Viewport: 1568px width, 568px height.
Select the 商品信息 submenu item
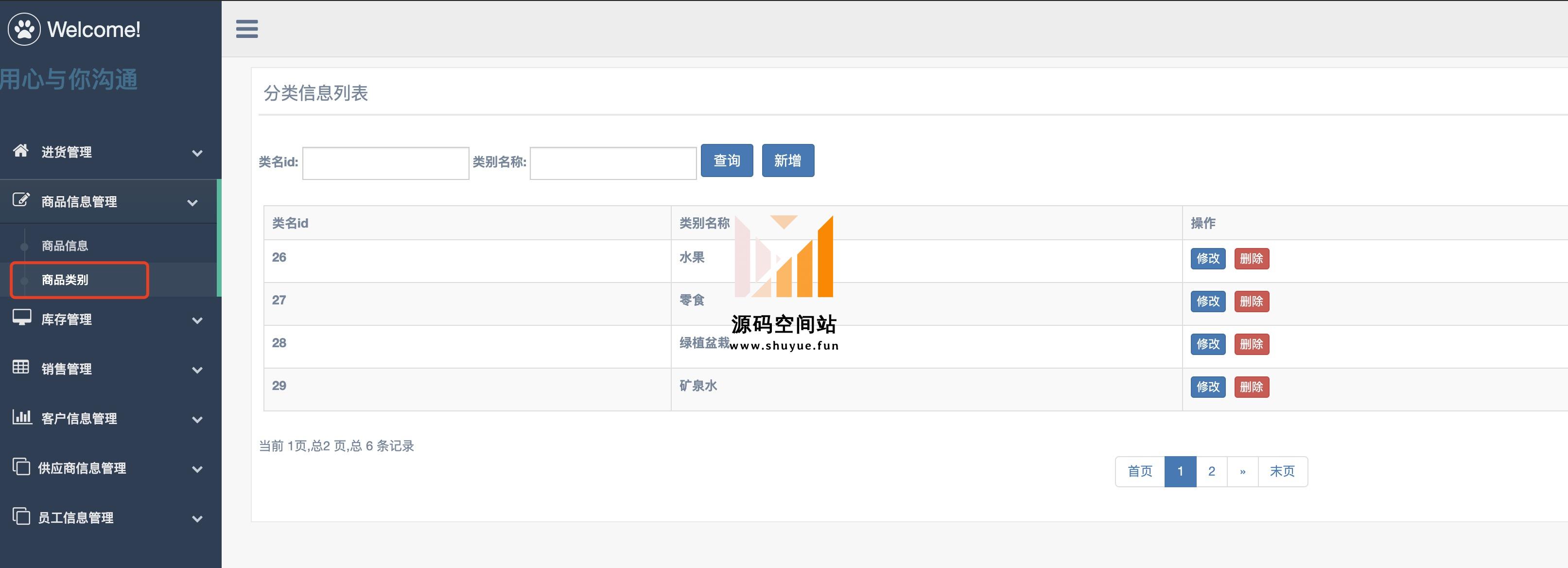(x=65, y=246)
